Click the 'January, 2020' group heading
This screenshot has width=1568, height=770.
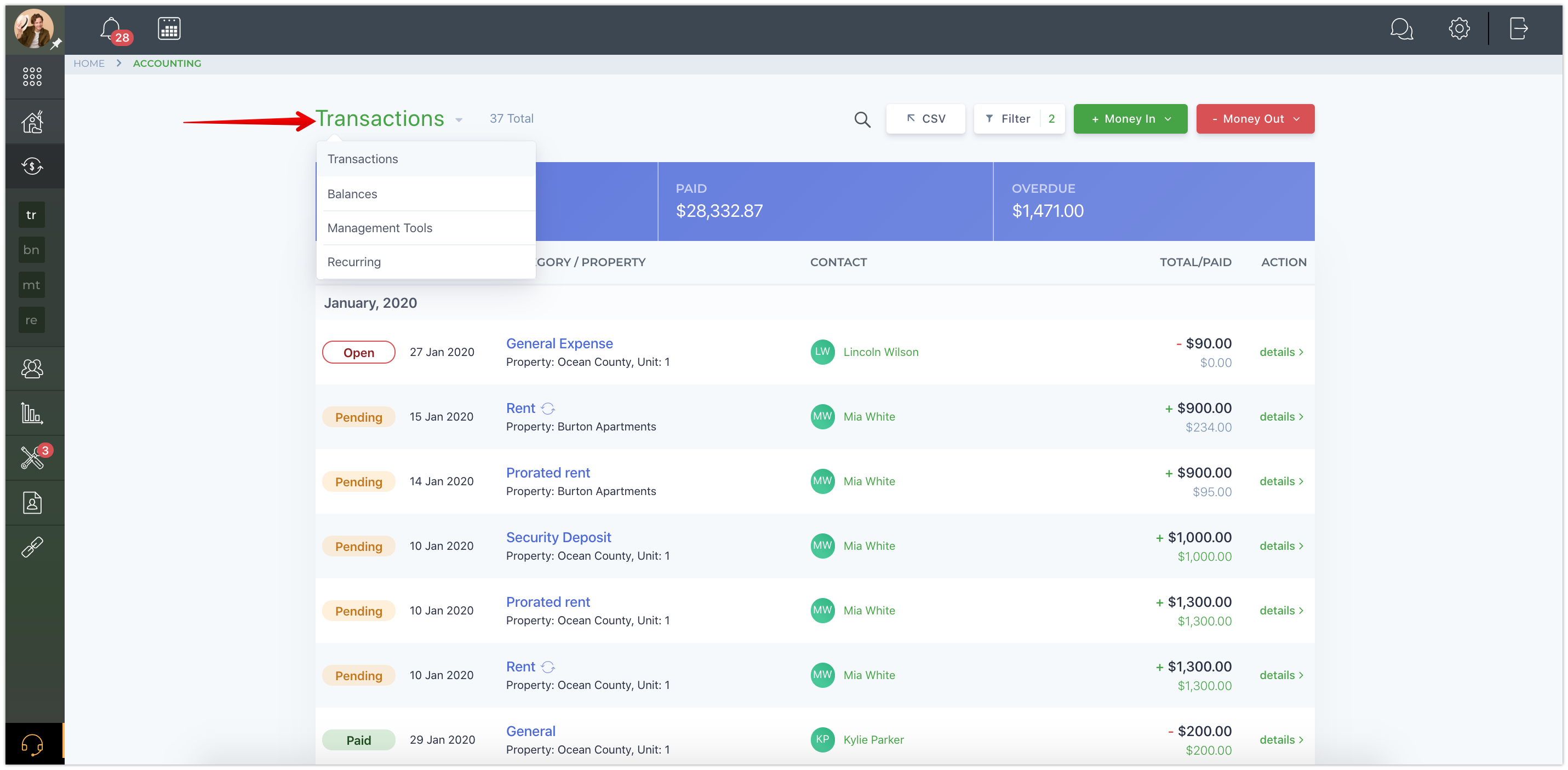click(x=370, y=303)
